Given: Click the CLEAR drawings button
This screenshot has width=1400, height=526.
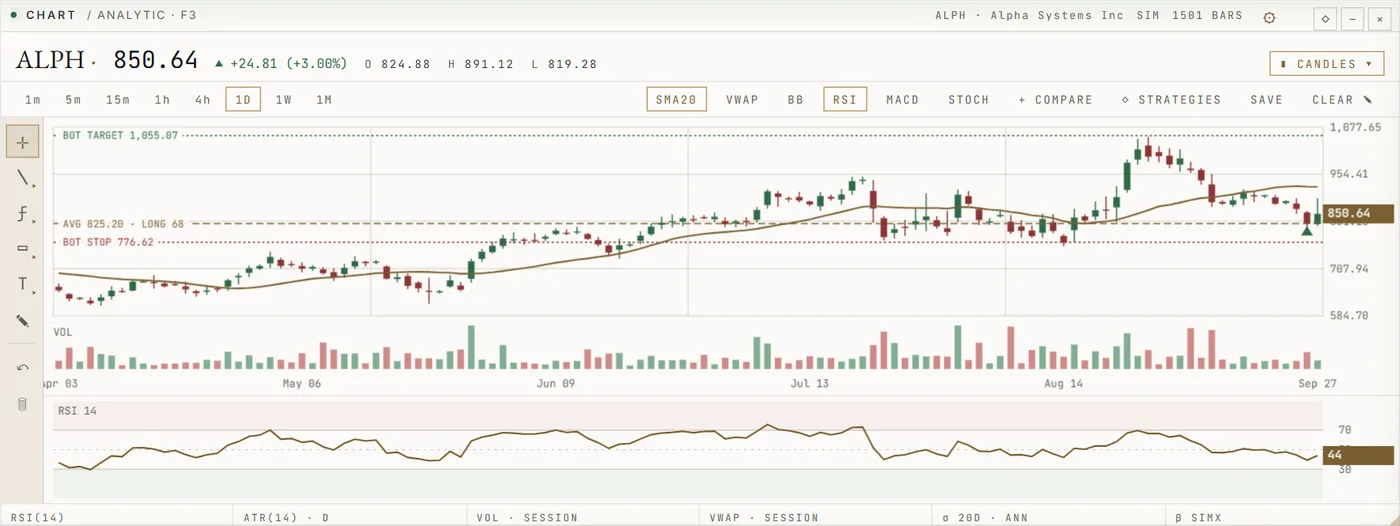Looking at the screenshot, I should coord(1341,100).
